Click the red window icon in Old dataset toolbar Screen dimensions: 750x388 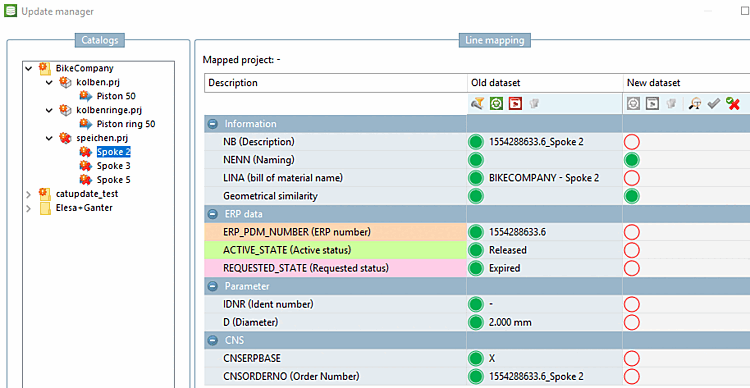coord(515,103)
